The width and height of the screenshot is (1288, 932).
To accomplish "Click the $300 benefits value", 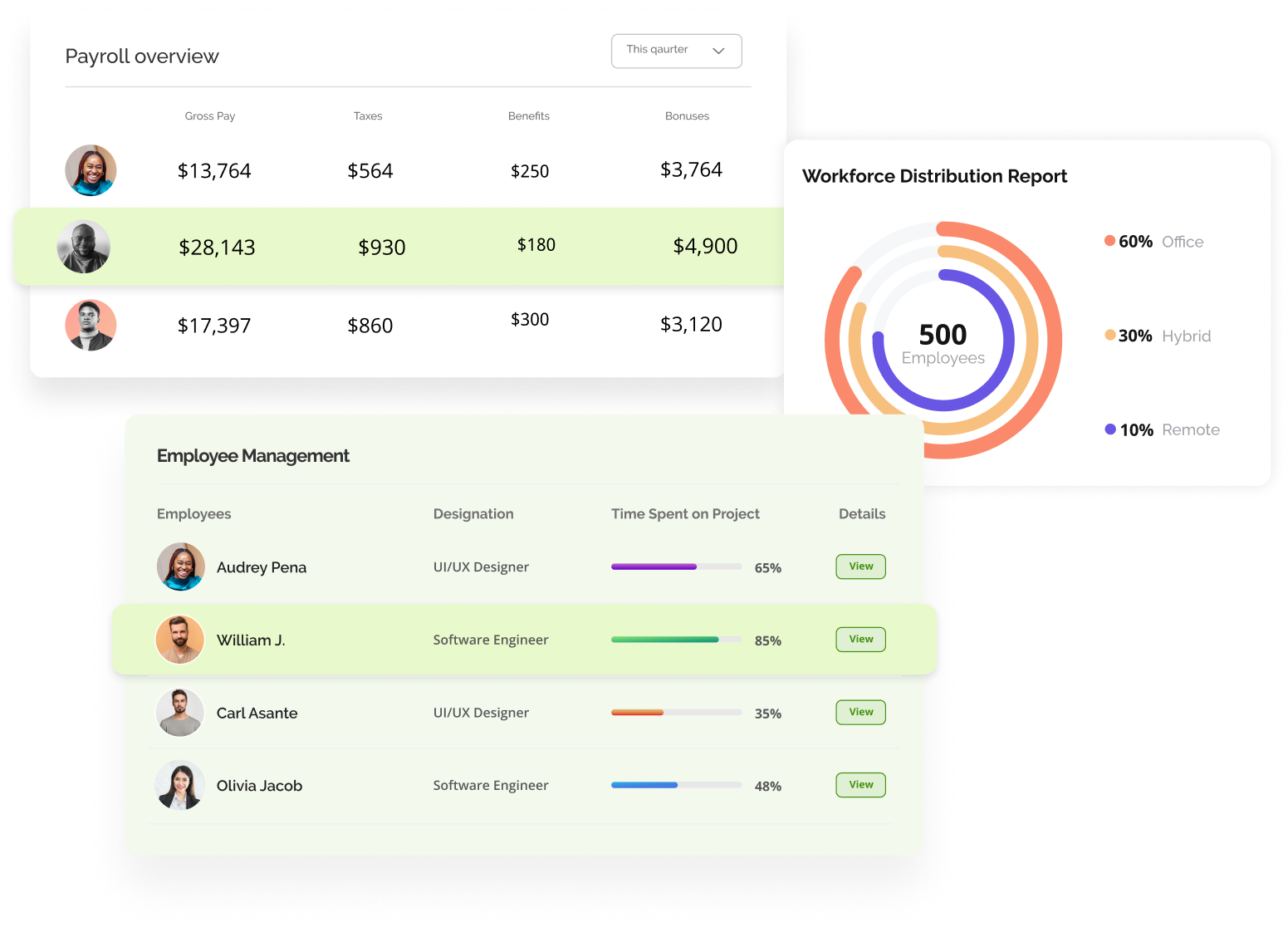I will pyautogui.click(x=530, y=320).
